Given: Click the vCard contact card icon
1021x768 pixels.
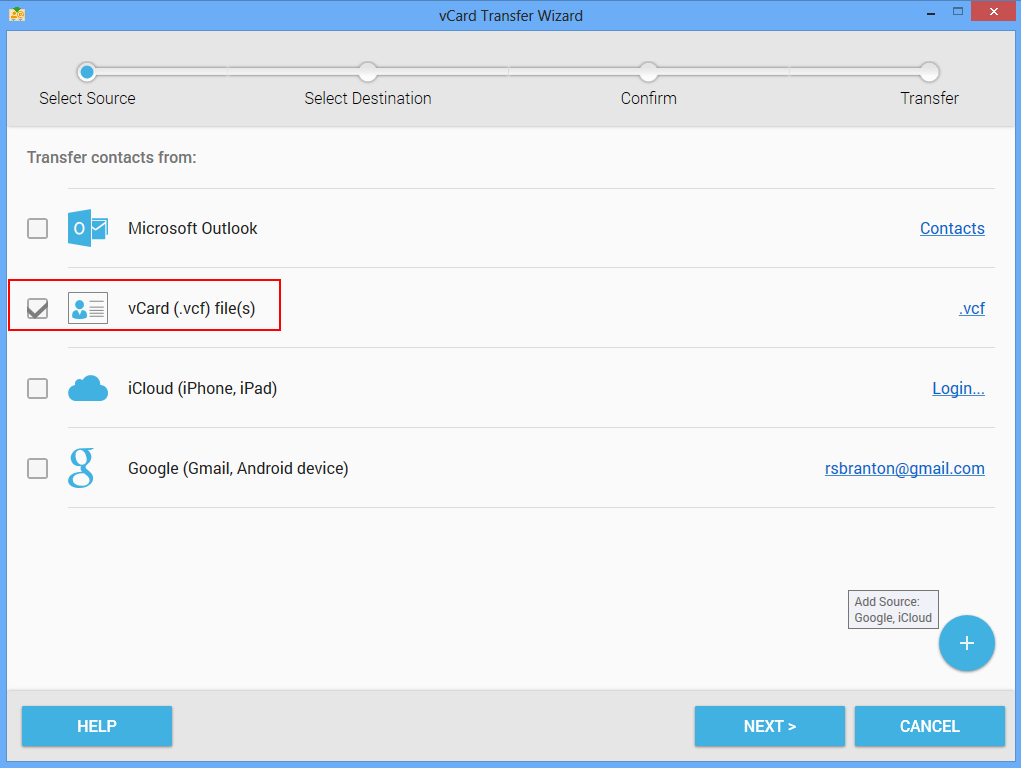Looking at the screenshot, I should point(87,308).
